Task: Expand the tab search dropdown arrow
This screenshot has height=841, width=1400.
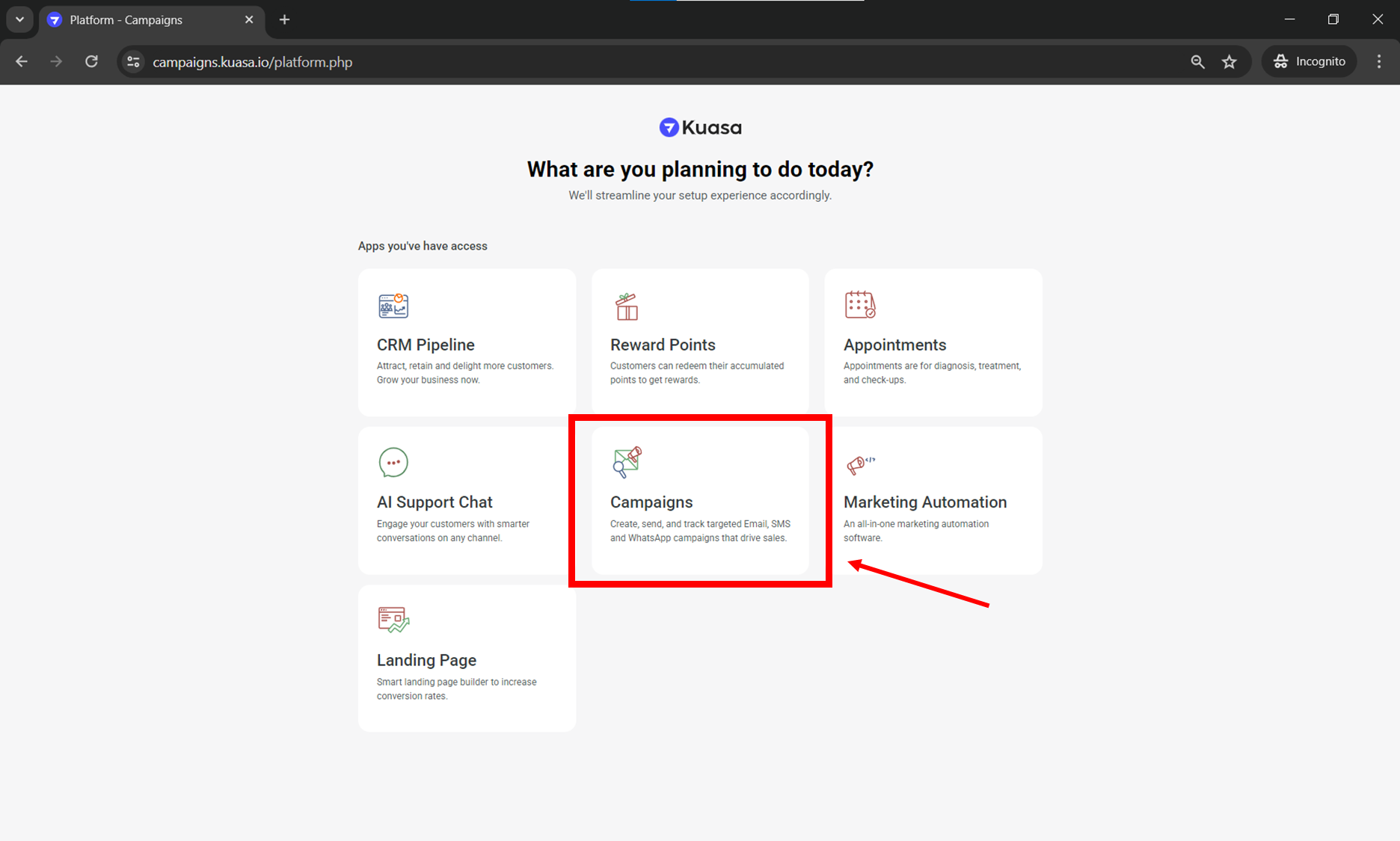Action: (x=20, y=20)
